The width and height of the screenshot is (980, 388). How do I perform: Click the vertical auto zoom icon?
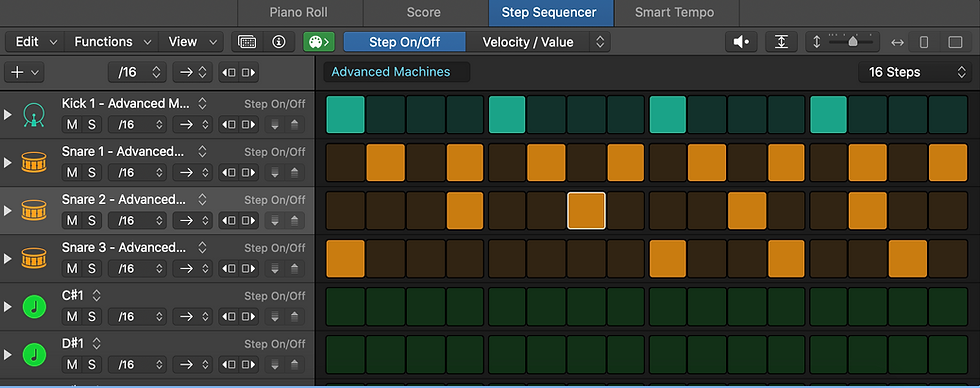781,42
